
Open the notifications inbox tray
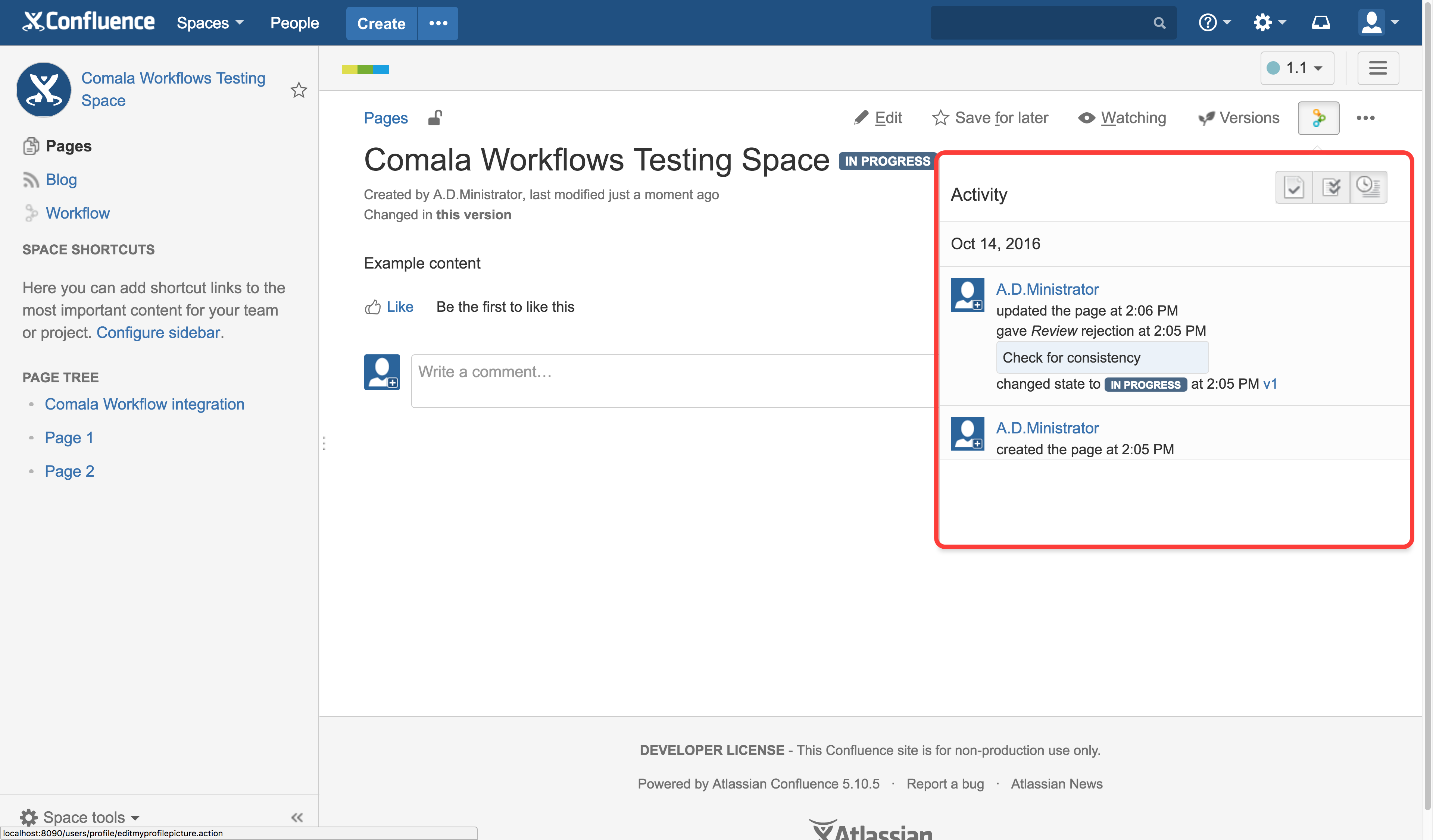click(1320, 23)
